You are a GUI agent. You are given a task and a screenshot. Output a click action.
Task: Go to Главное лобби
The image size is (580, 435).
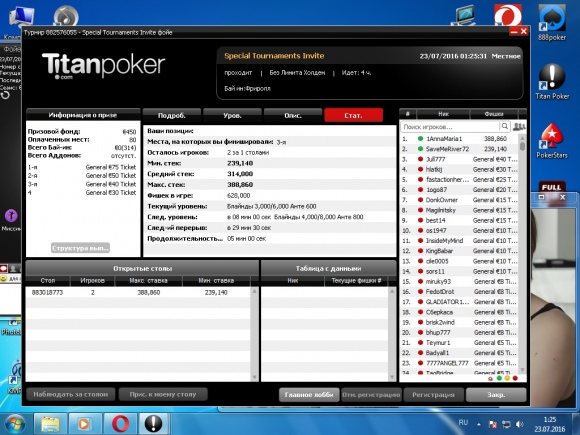pyautogui.click(x=309, y=395)
